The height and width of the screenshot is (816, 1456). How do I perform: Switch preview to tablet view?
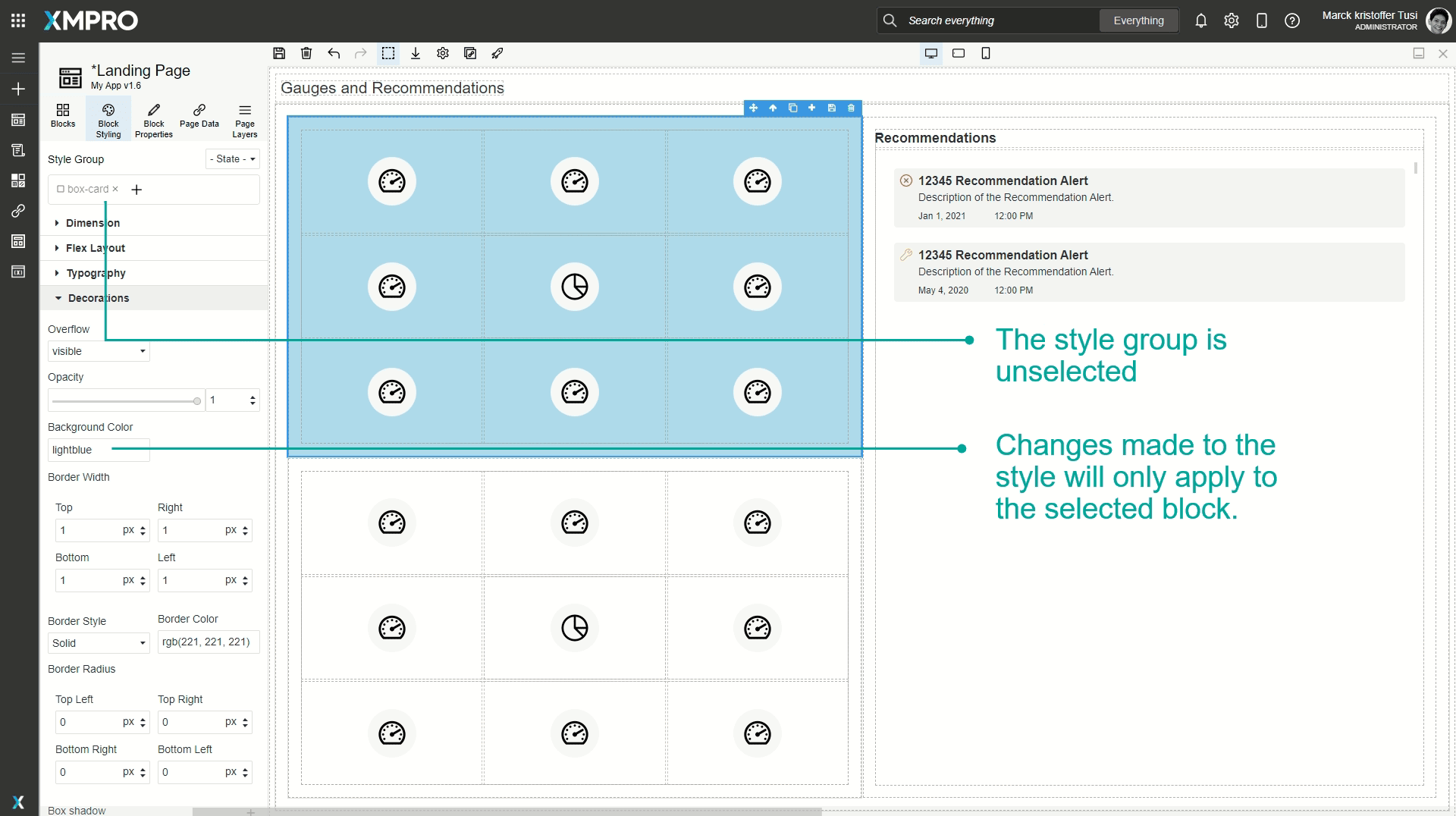click(959, 53)
